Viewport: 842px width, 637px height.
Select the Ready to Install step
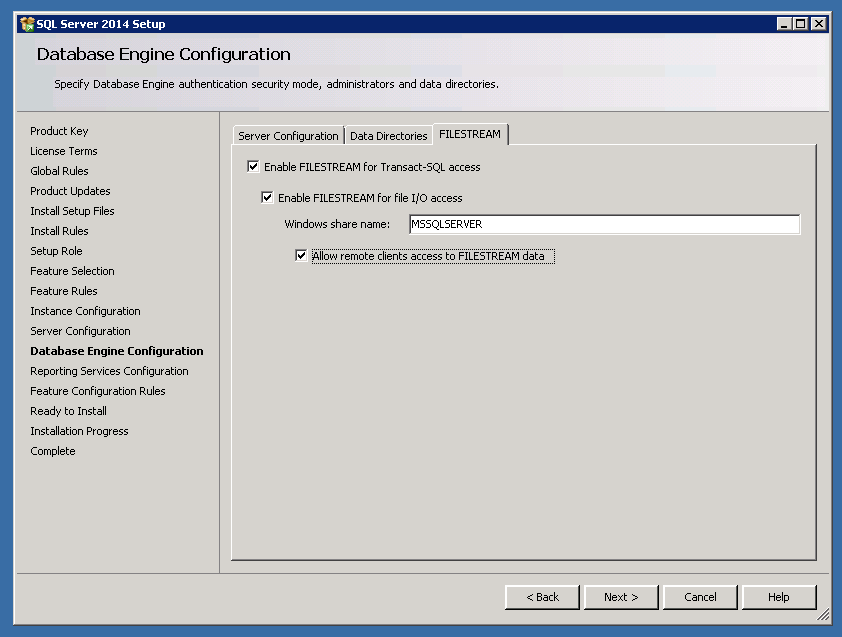(68, 411)
